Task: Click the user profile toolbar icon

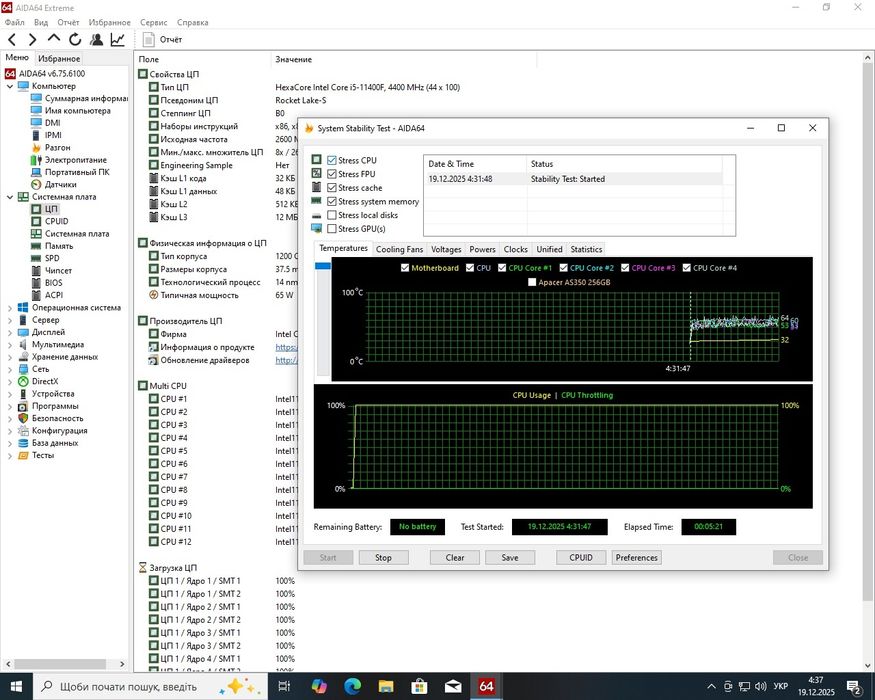Action: [97, 40]
